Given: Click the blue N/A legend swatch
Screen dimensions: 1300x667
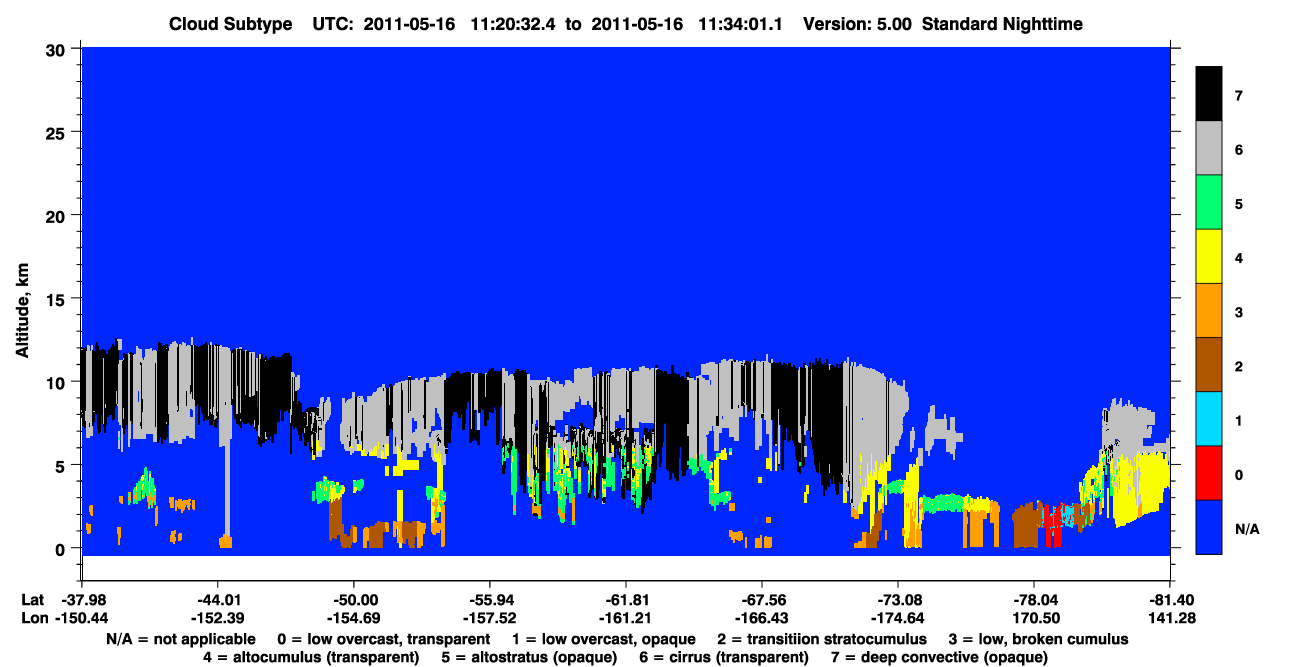Looking at the screenshot, I should (1209, 527).
